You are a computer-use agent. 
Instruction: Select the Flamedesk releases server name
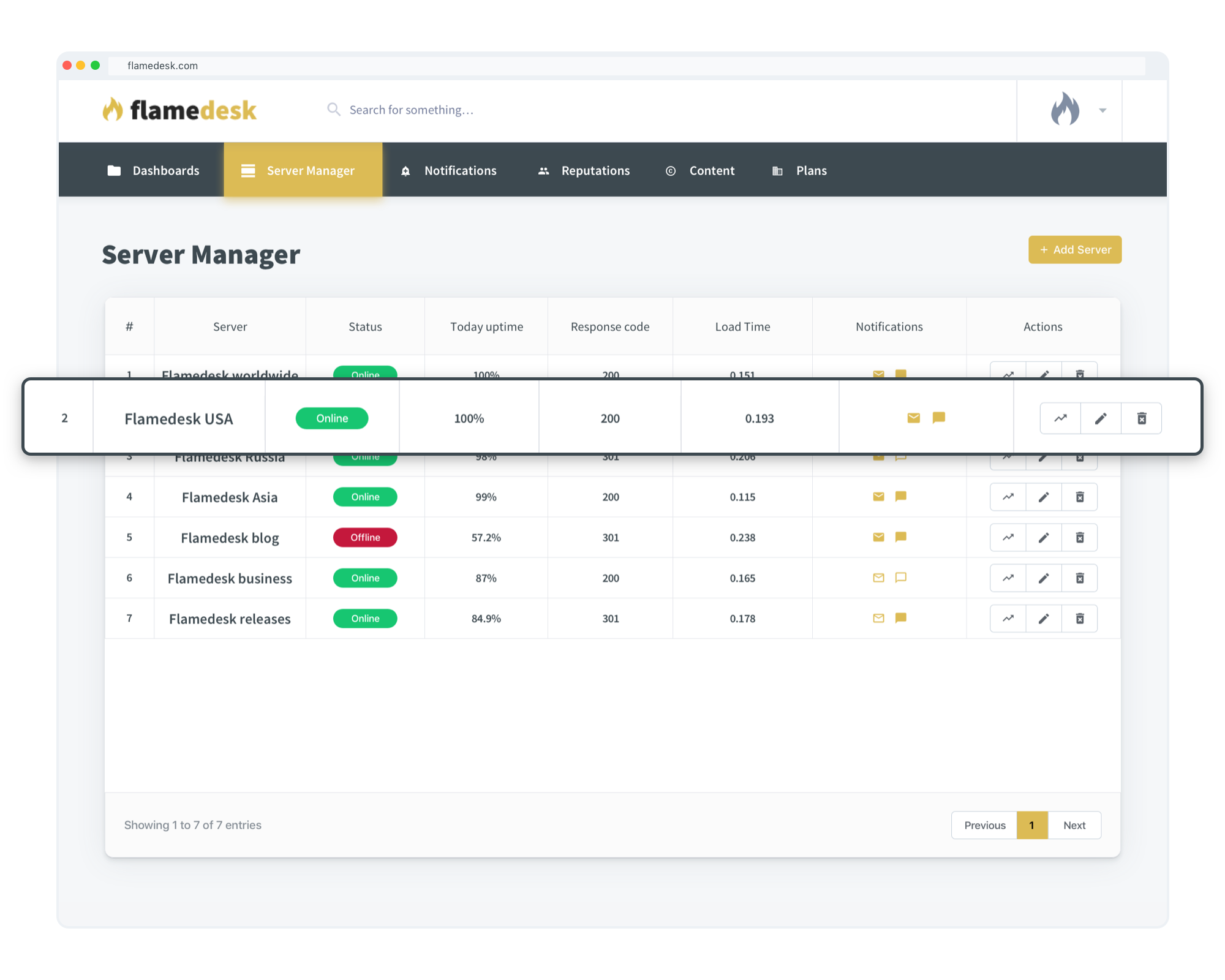click(x=230, y=619)
